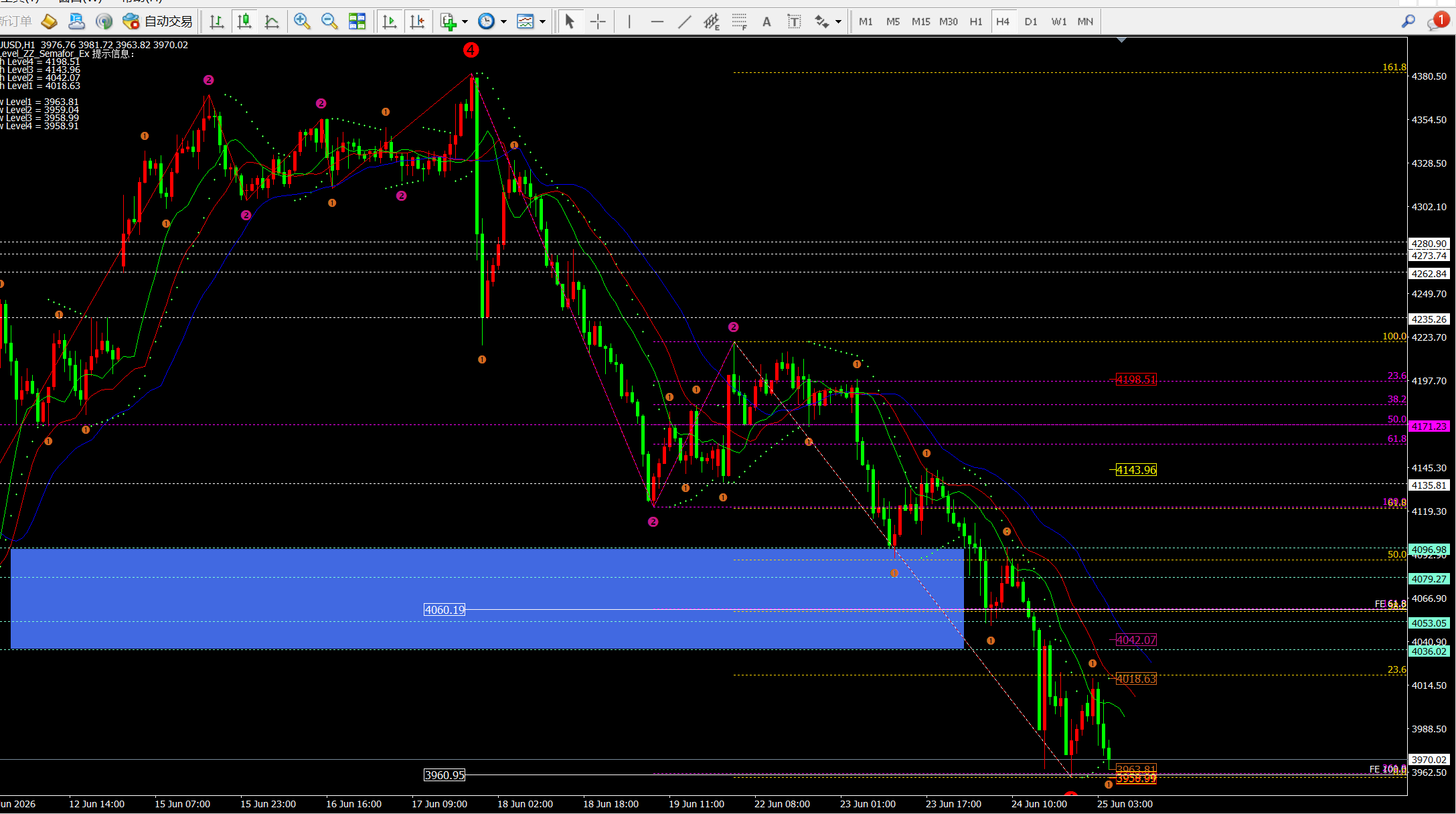Open the trading signals radar icon
1456x814 pixels.
tap(104, 22)
